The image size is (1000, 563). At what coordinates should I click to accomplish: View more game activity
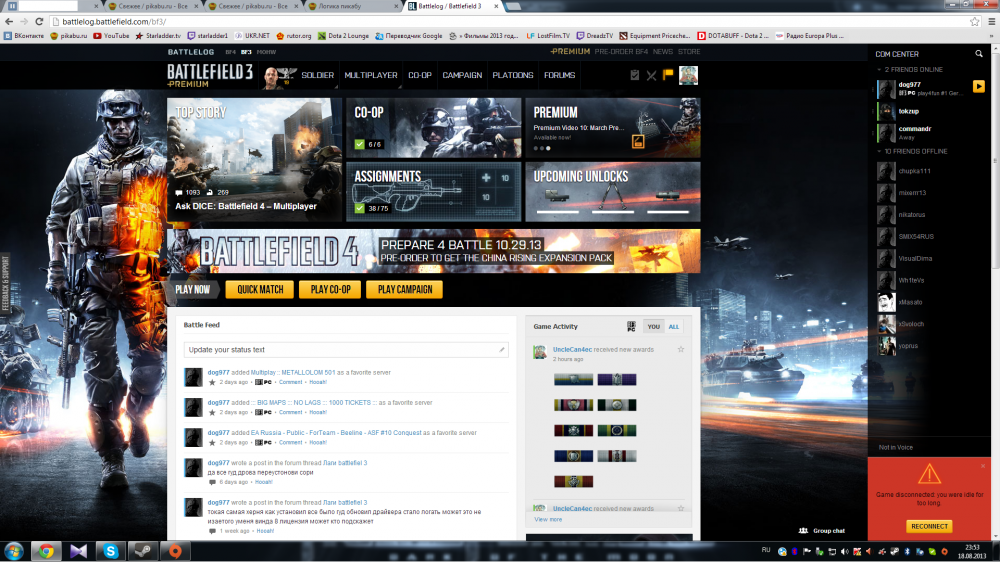(548, 520)
